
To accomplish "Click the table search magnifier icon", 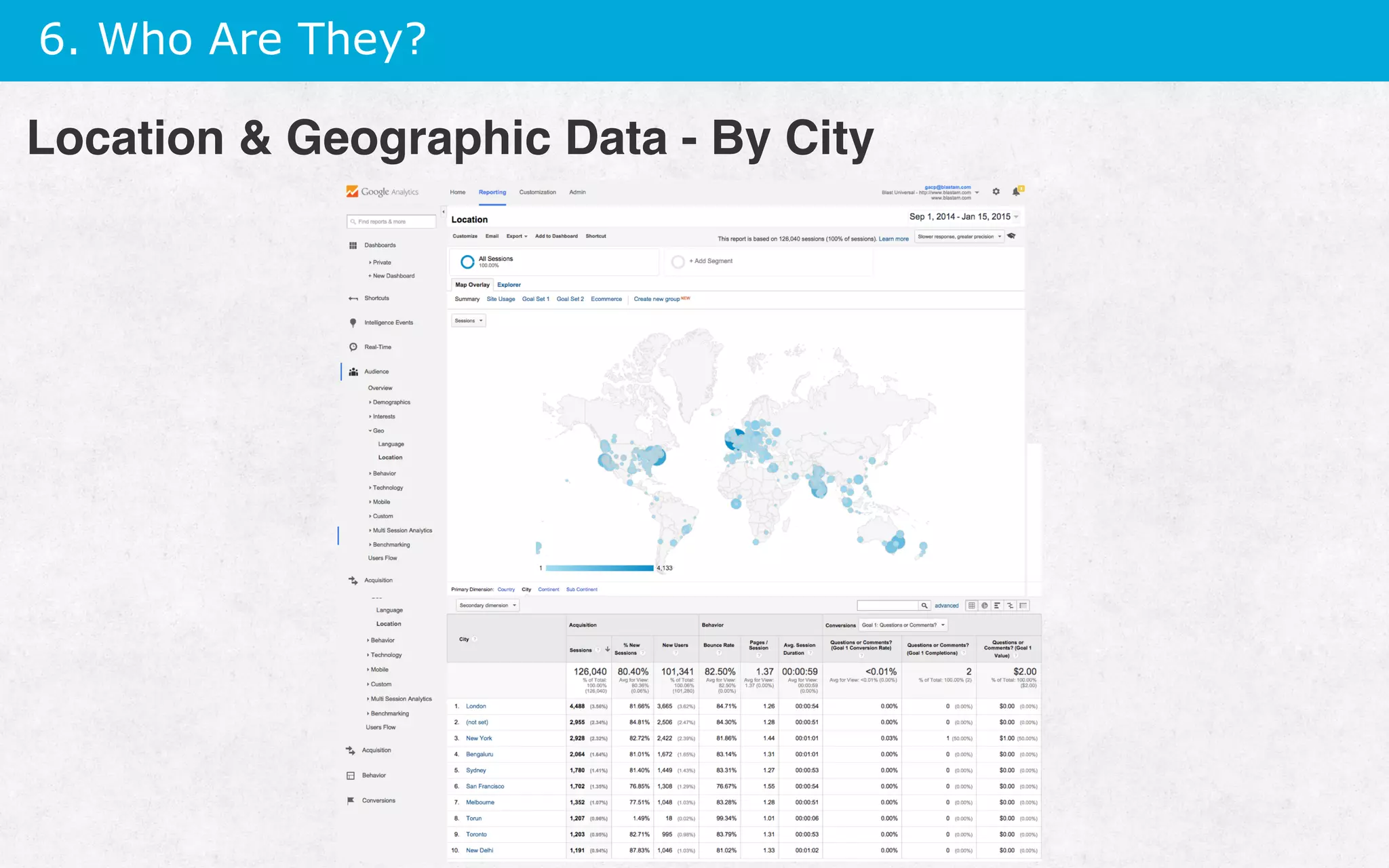I will point(924,606).
